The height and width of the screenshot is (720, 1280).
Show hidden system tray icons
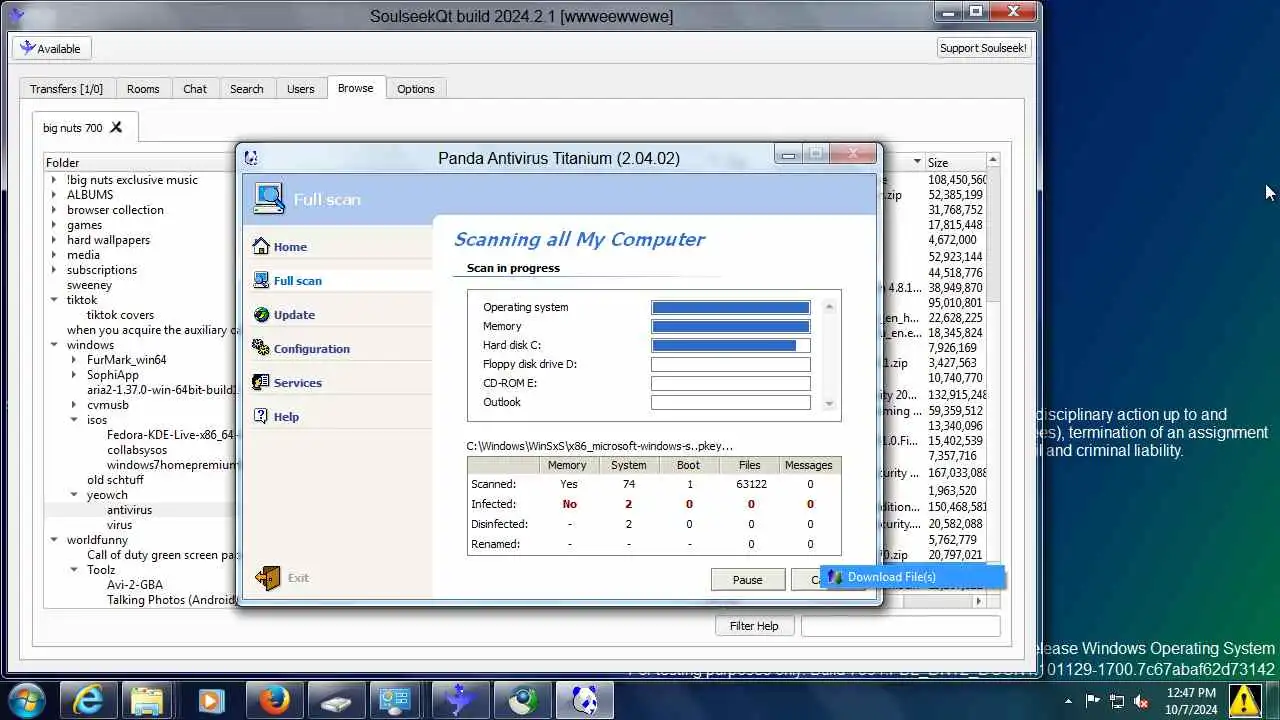(1069, 701)
